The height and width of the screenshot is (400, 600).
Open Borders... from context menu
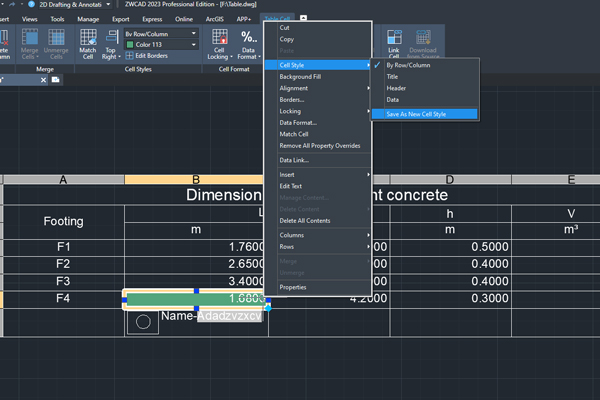318,100
